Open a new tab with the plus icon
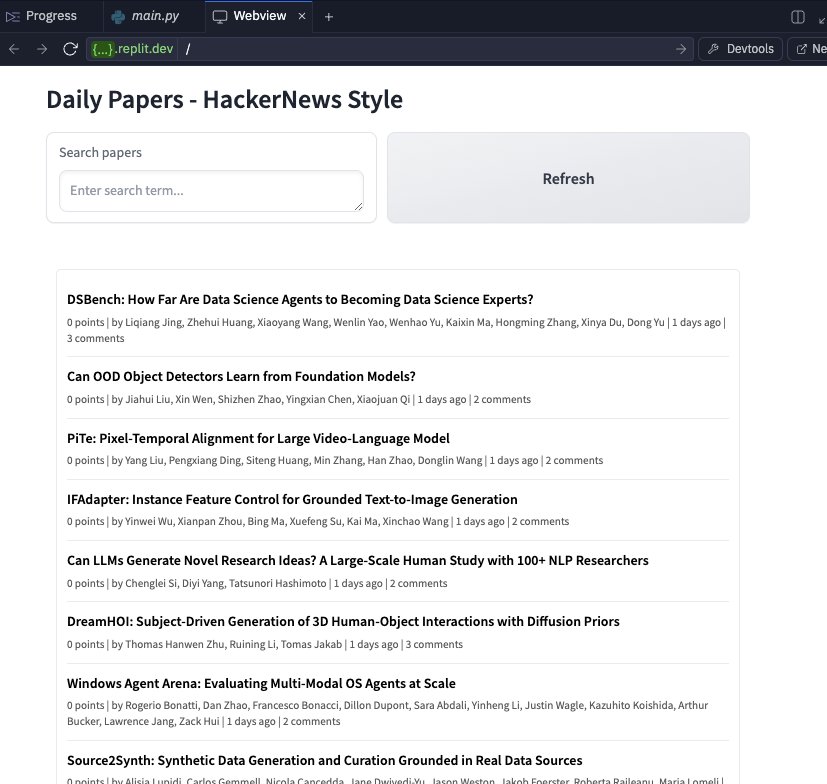The image size is (827, 784). click(x=329, y=17)
